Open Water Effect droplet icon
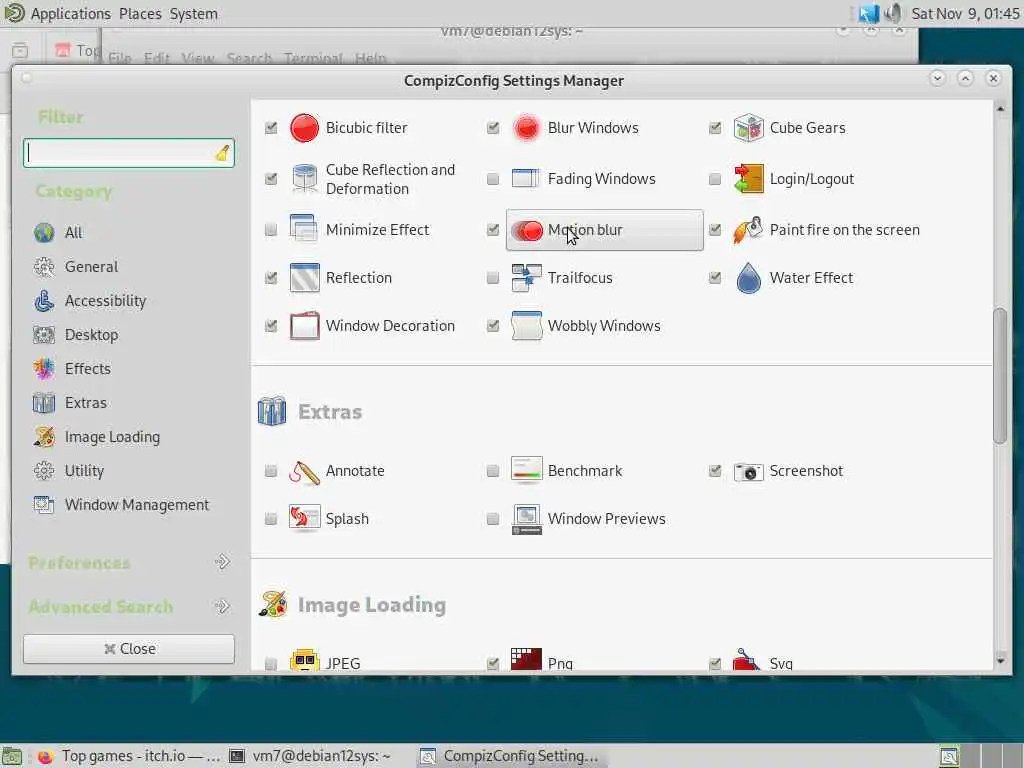 pos(748,278)
